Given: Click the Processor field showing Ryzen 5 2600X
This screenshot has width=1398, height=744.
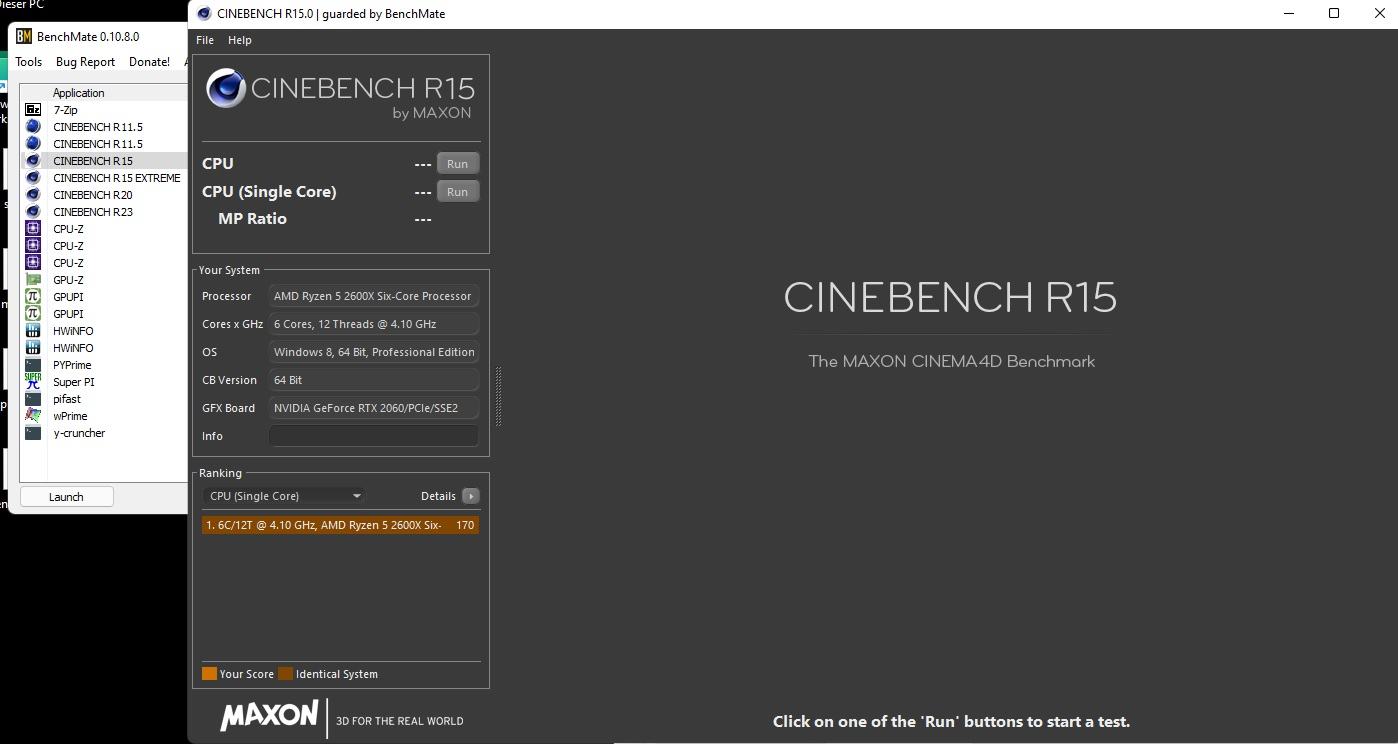Looking at the screenshot, I should coord(373,296).
